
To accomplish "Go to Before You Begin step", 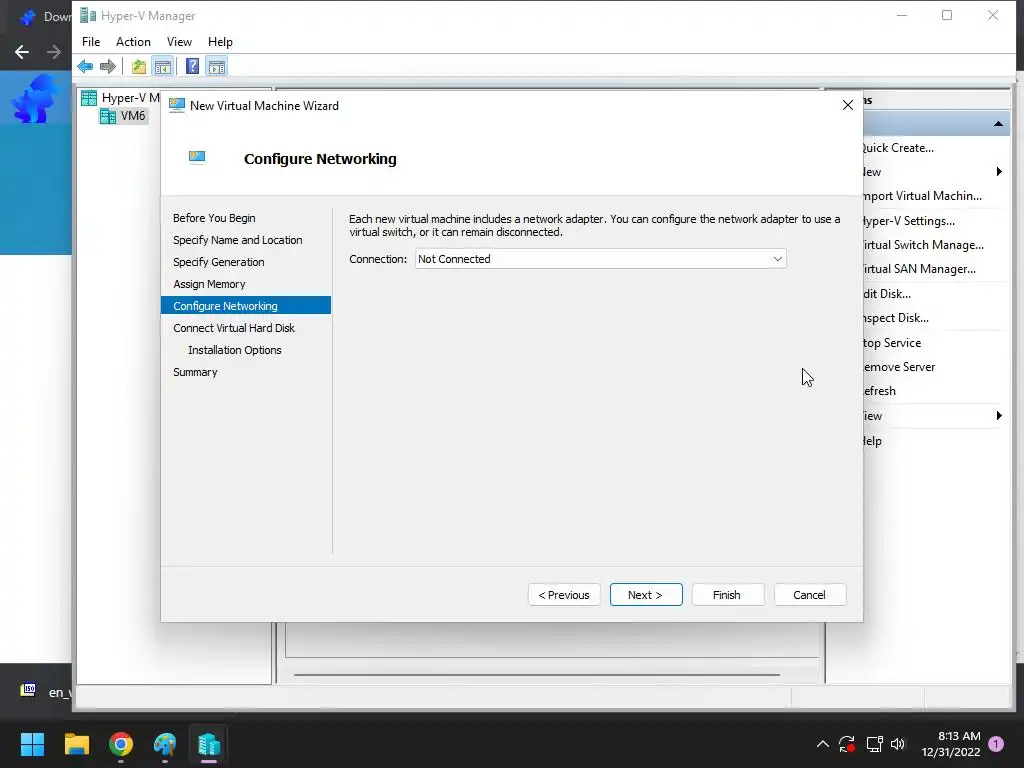I will pos(214,218).
